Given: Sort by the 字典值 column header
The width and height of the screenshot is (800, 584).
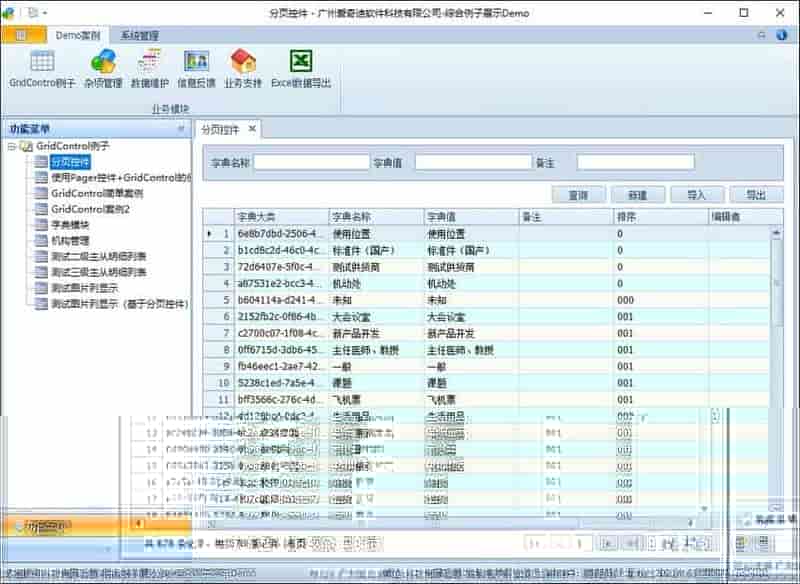Looking at the screenshot, I should coord(471,217).
